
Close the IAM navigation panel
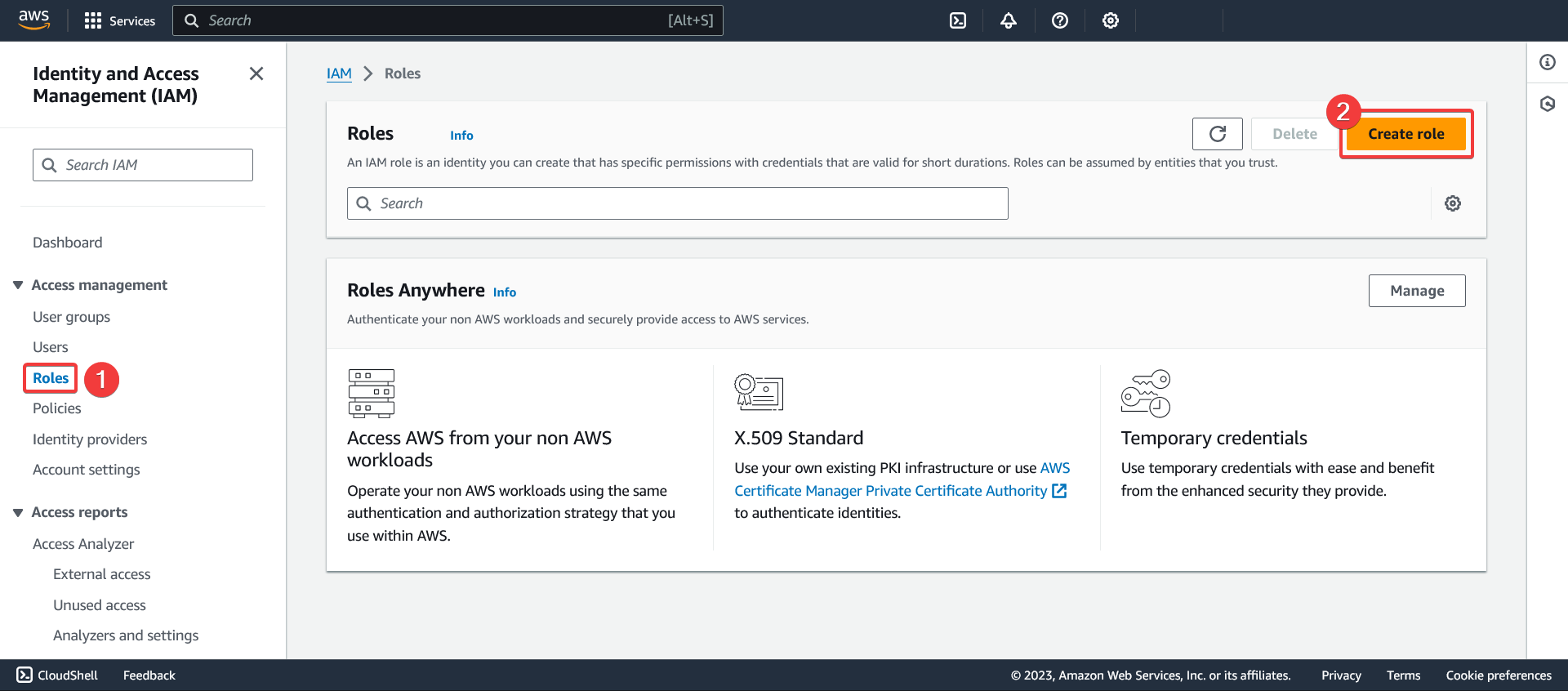click(256, 74)
